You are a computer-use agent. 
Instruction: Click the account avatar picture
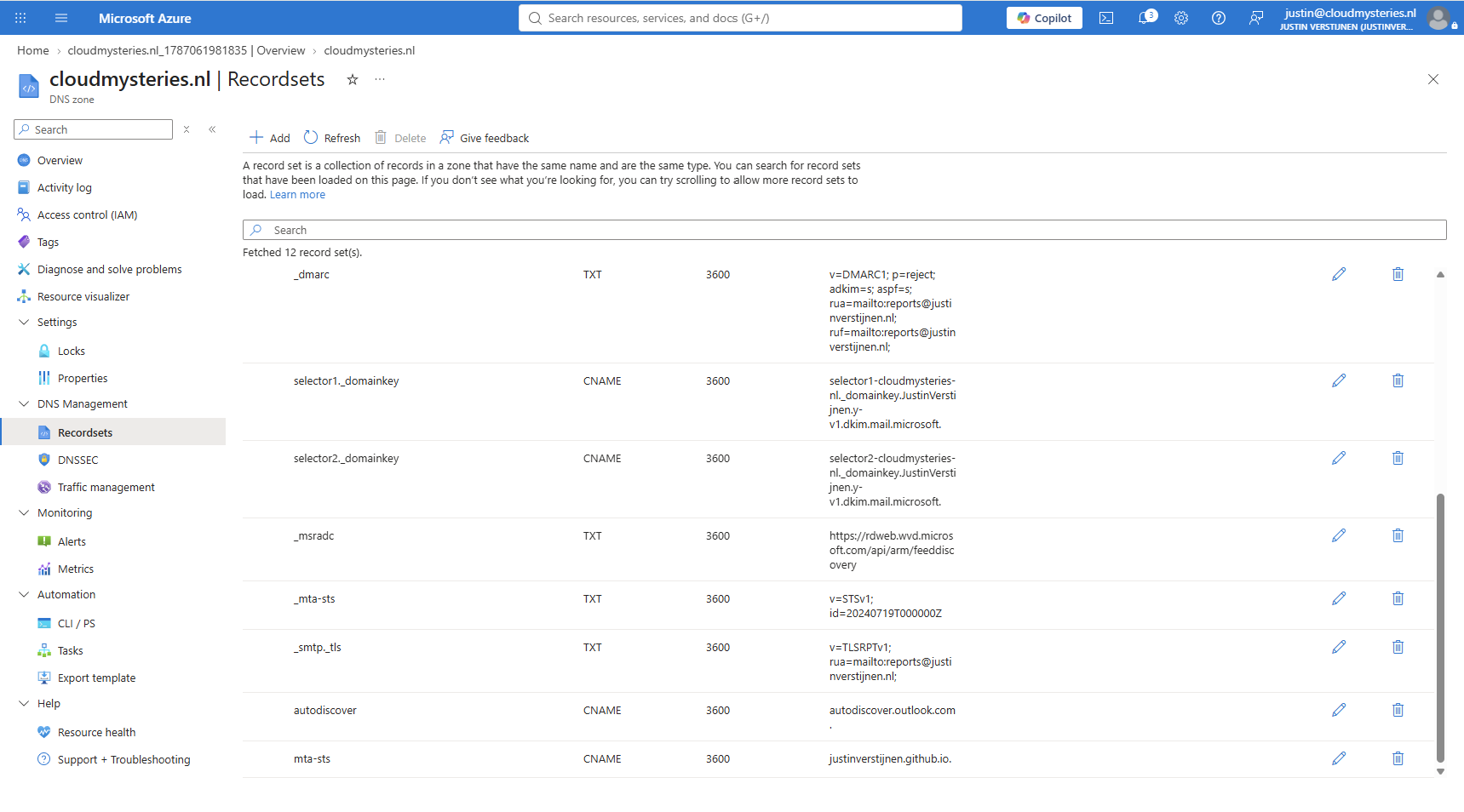click(1438, 18)
